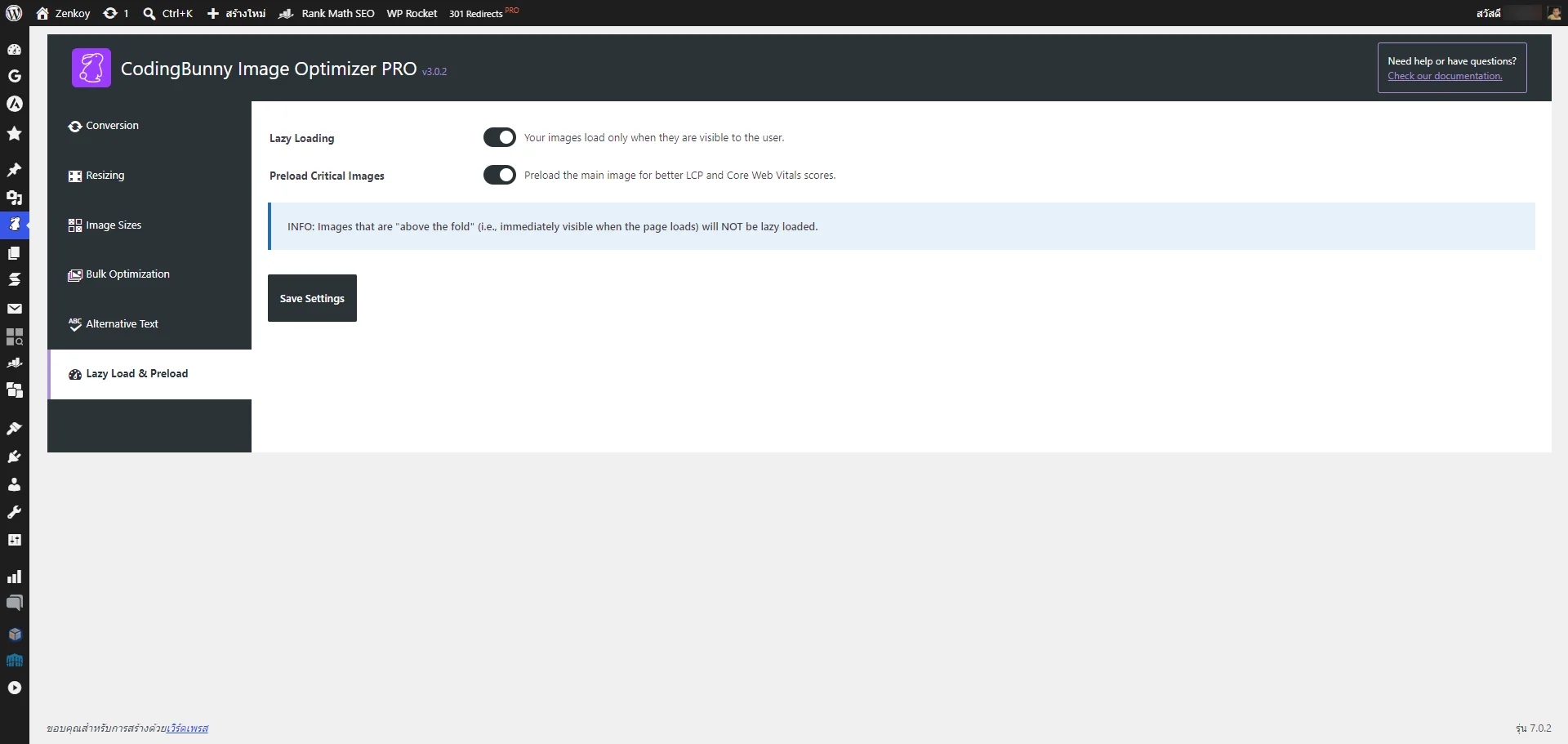Click the version 7.0.2 footer text
The width and height of the screenshot is (1568, 744).
pyautogui.click(x=1533, y=728)
